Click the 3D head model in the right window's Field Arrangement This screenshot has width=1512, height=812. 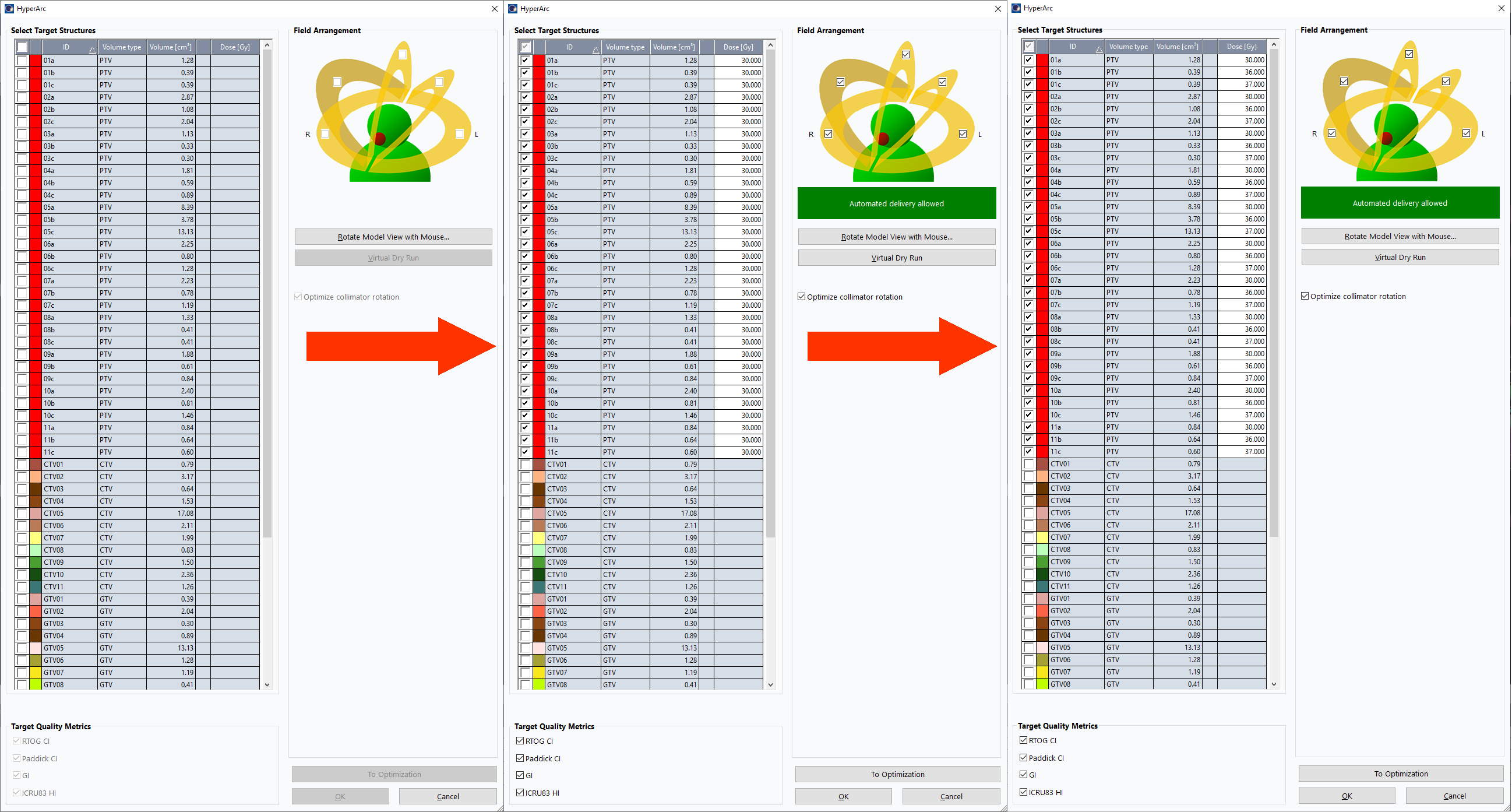[1400, 111]
